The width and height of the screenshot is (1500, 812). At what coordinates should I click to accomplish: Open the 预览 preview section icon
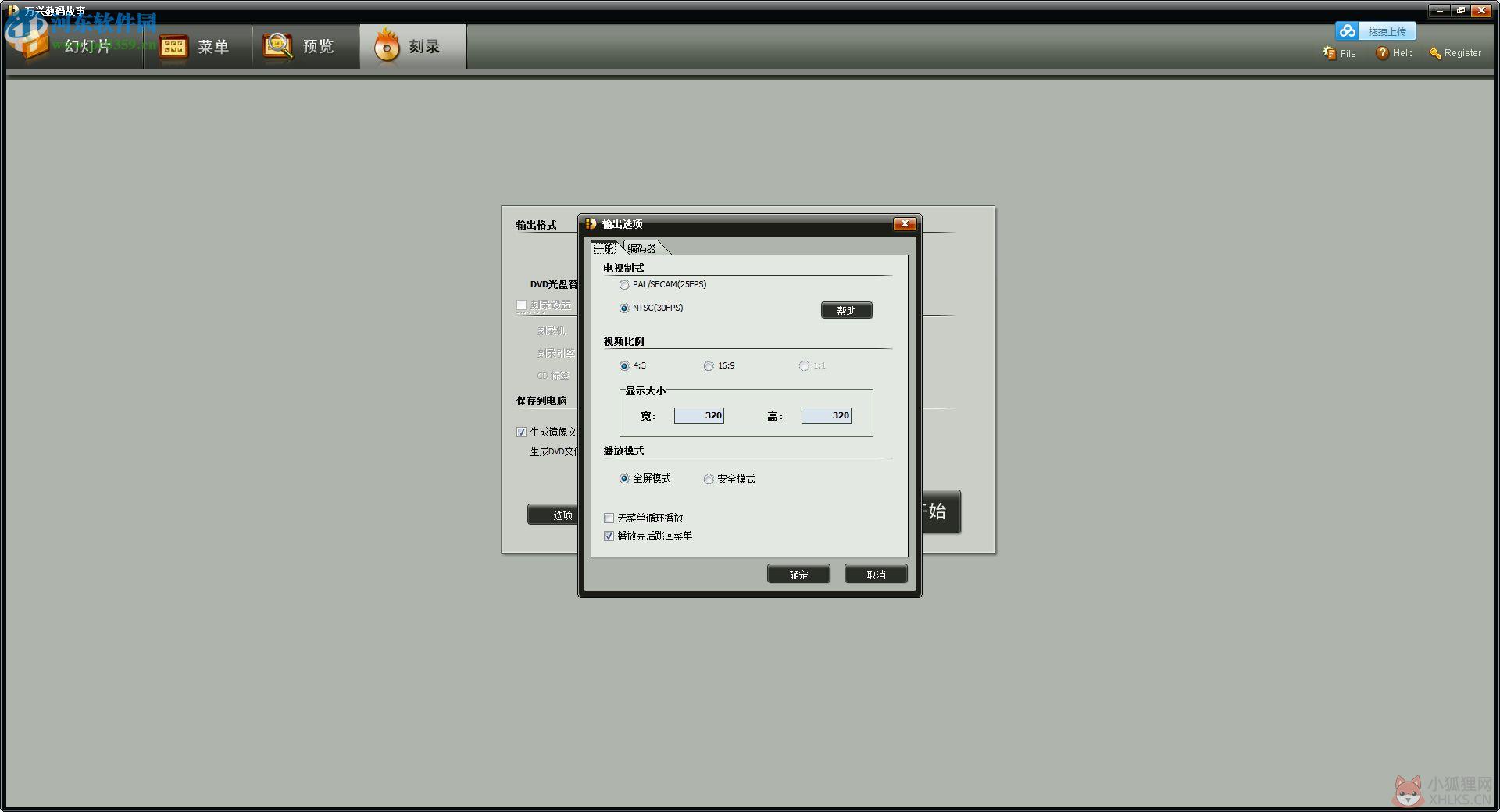coord(277,46)
